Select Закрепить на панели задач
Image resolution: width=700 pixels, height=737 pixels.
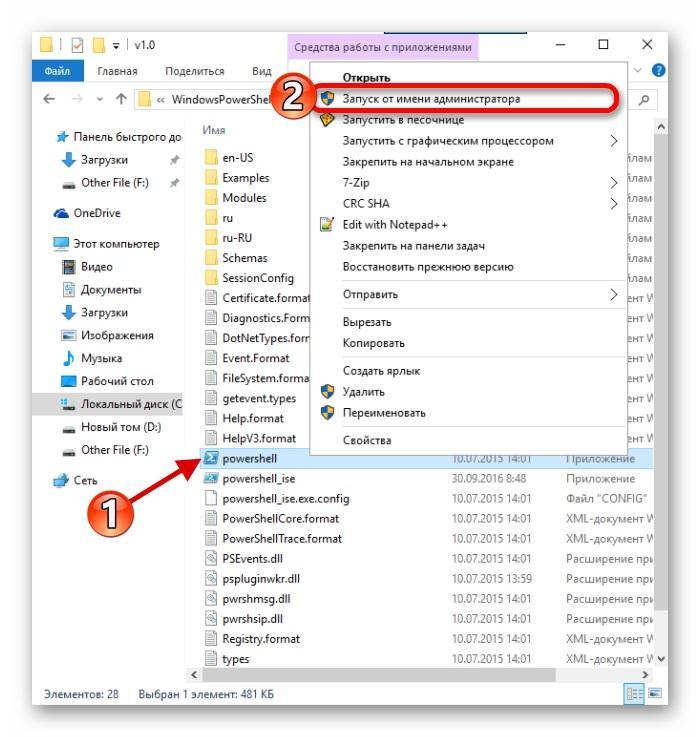tap(468, 245)
